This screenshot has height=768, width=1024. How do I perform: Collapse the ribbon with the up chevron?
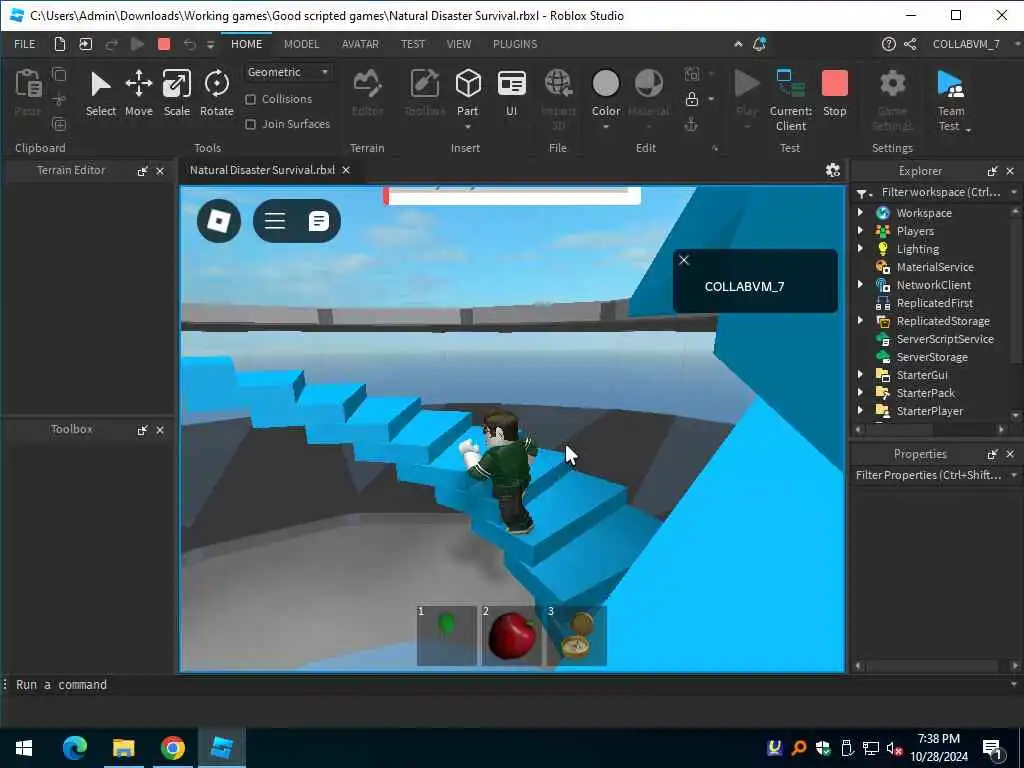(738, 44)
